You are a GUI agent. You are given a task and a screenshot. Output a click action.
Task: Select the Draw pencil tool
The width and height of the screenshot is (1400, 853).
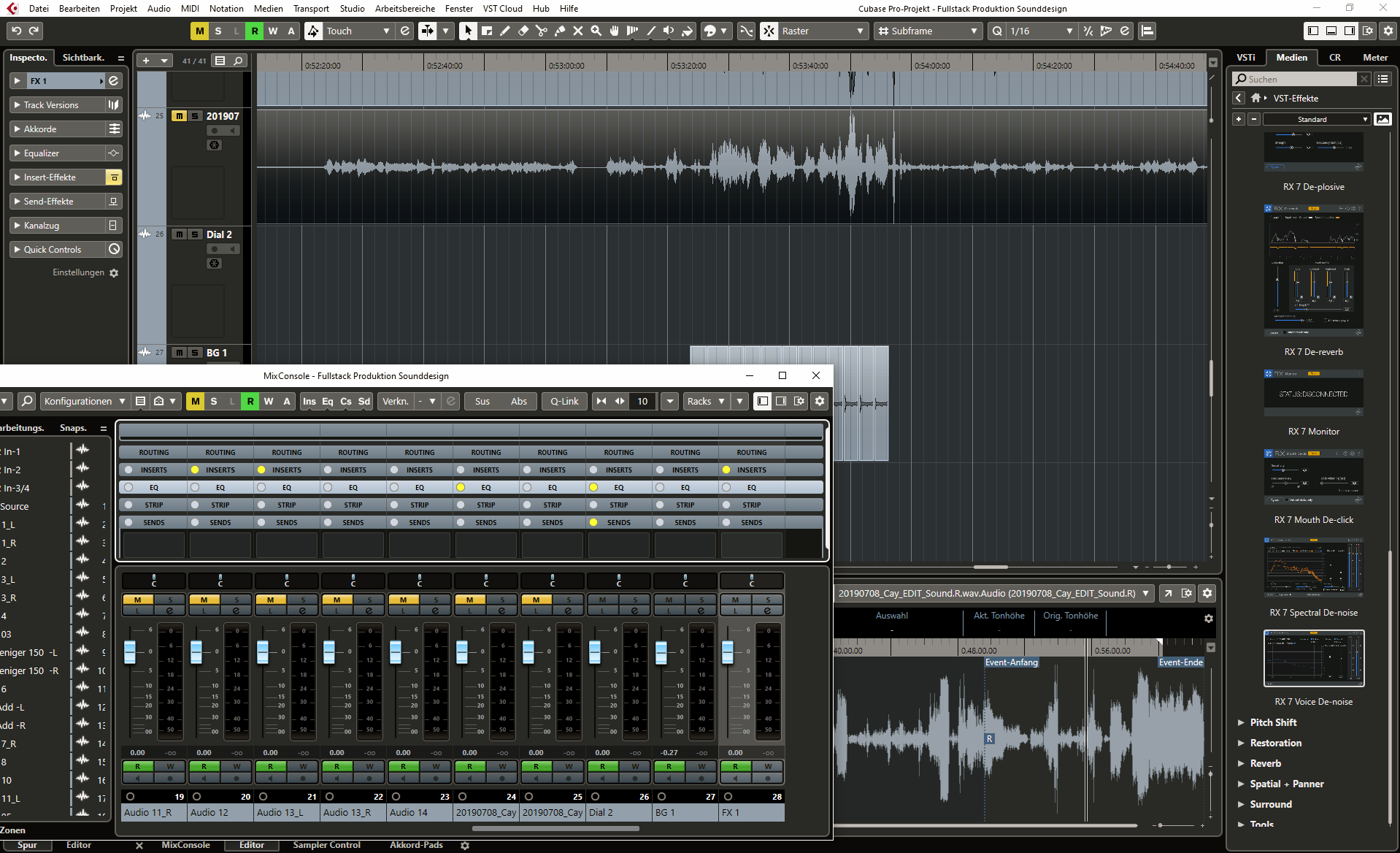tap(504, 31)
